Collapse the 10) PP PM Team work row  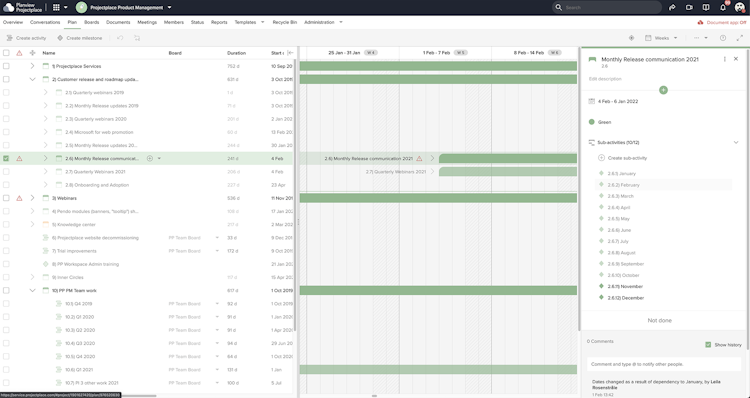pos(33,290)
